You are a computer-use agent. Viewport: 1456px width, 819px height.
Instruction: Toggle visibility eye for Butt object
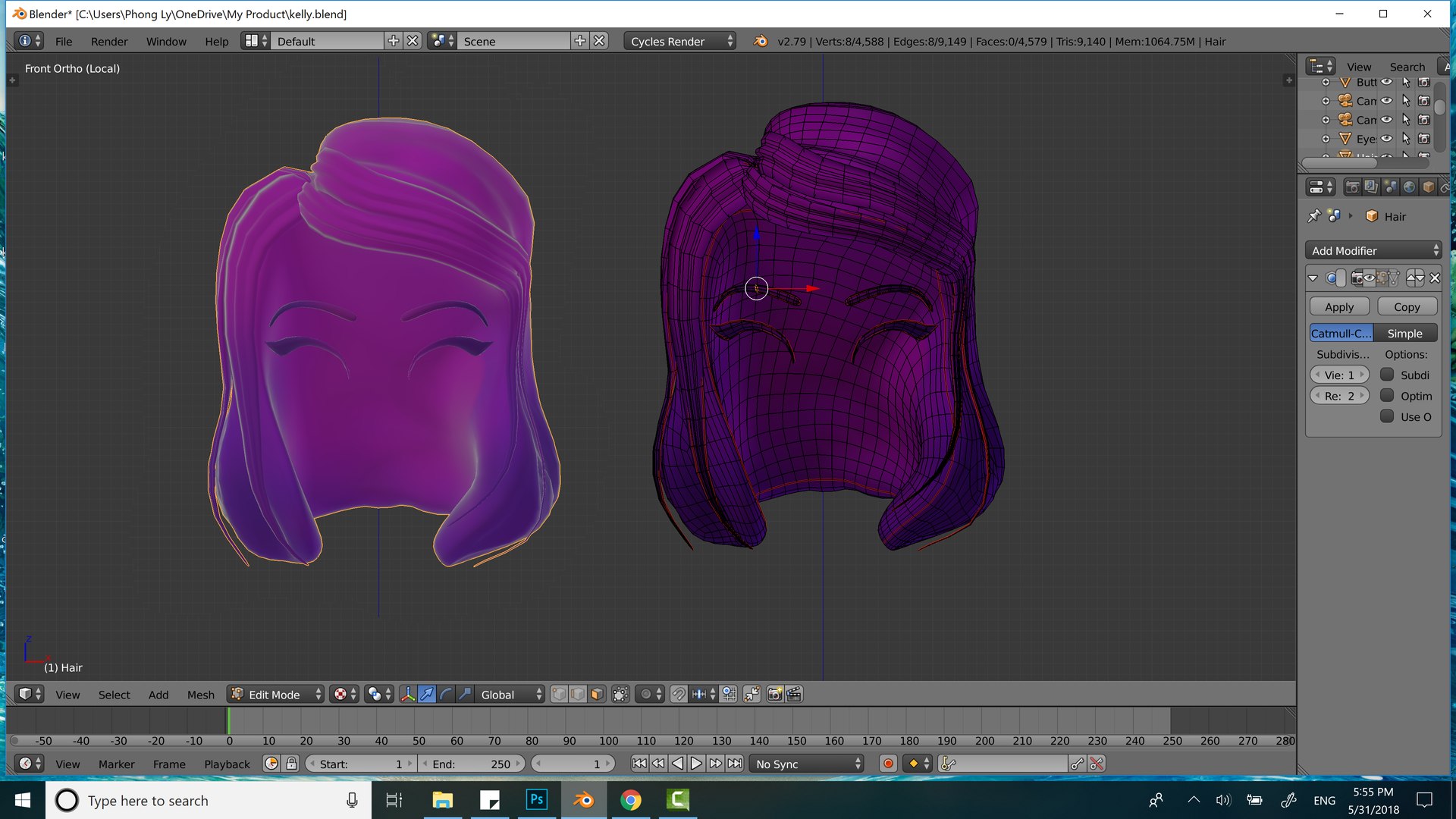click(1386, 82)
